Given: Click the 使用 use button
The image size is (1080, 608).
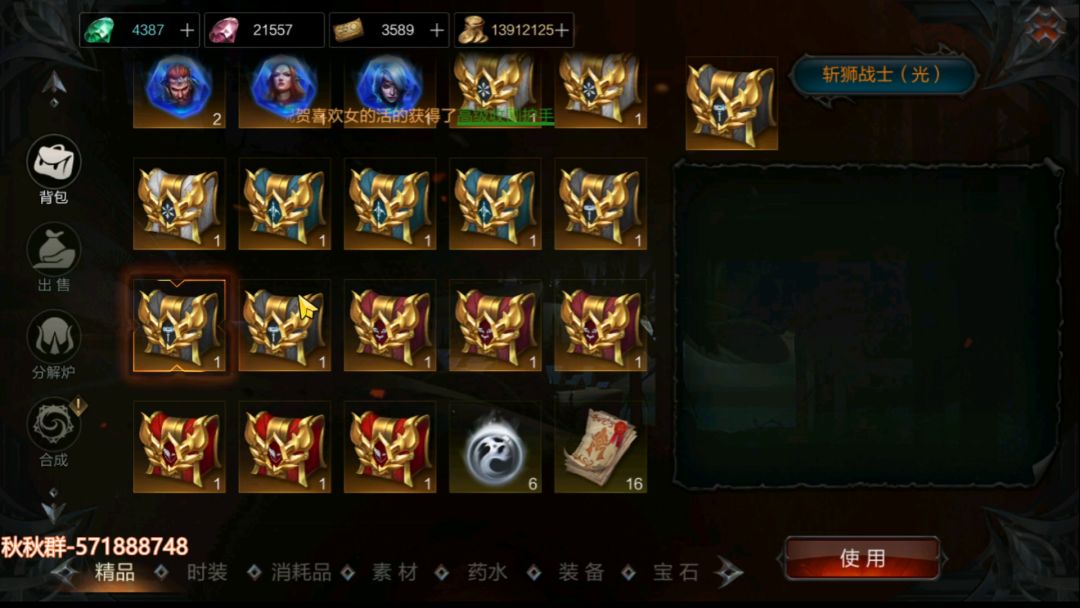Looking at the screenshot, I should tap(862, 558).
